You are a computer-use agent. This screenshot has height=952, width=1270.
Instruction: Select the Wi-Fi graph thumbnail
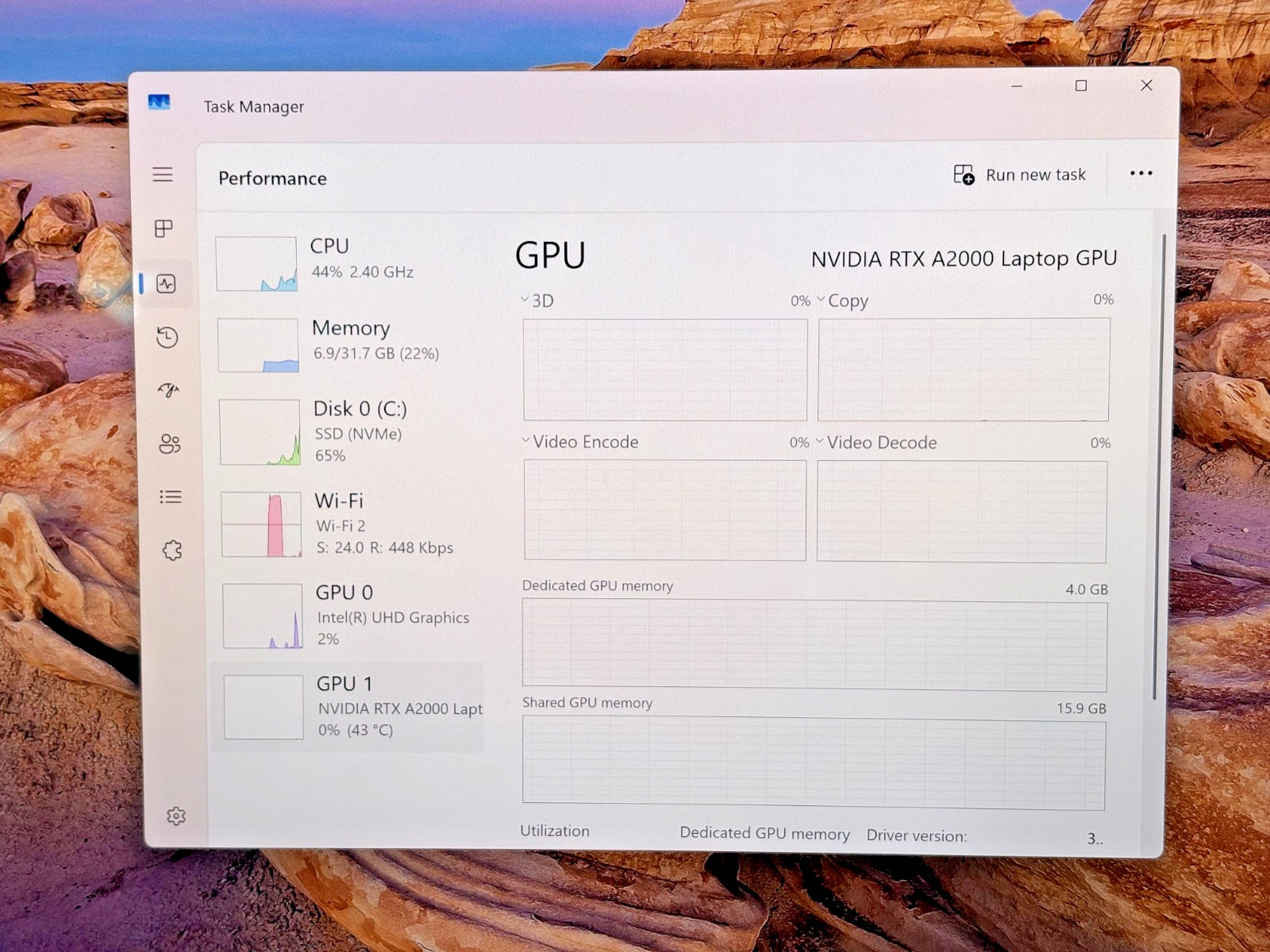tap(261, 524)
